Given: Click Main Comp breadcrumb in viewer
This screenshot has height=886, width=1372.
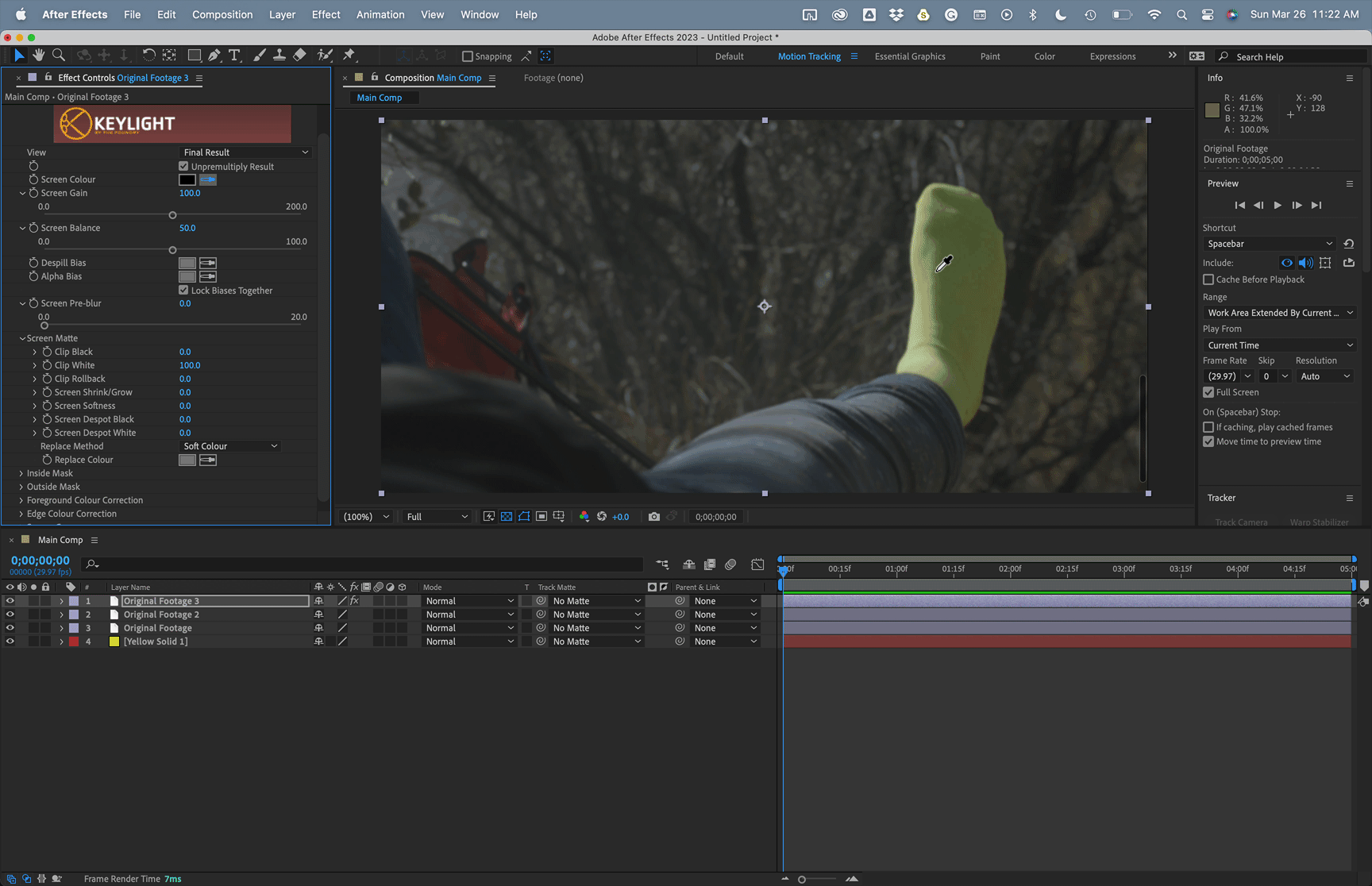Looking at the screenshot, I should 380,98.
